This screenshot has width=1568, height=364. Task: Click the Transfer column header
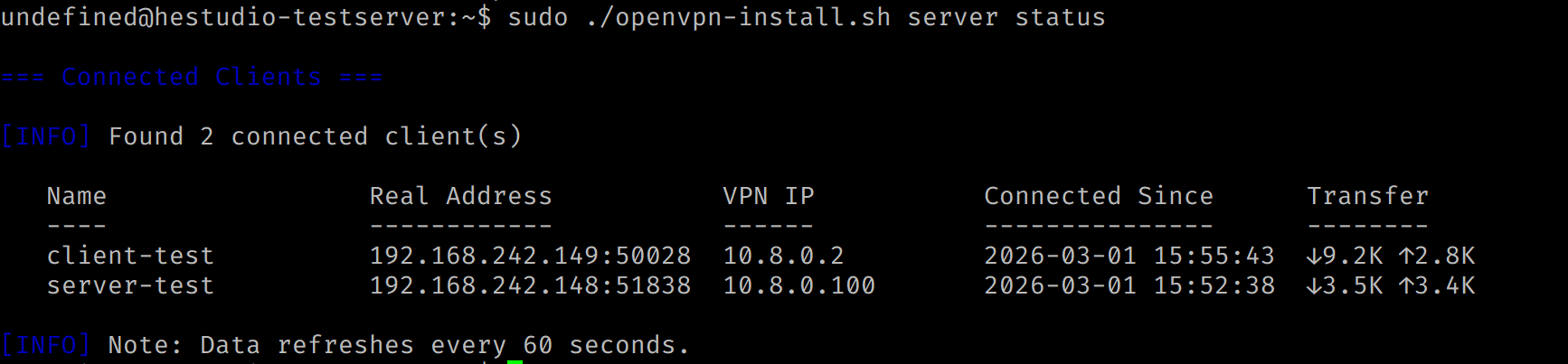(x=1367, y=196)
